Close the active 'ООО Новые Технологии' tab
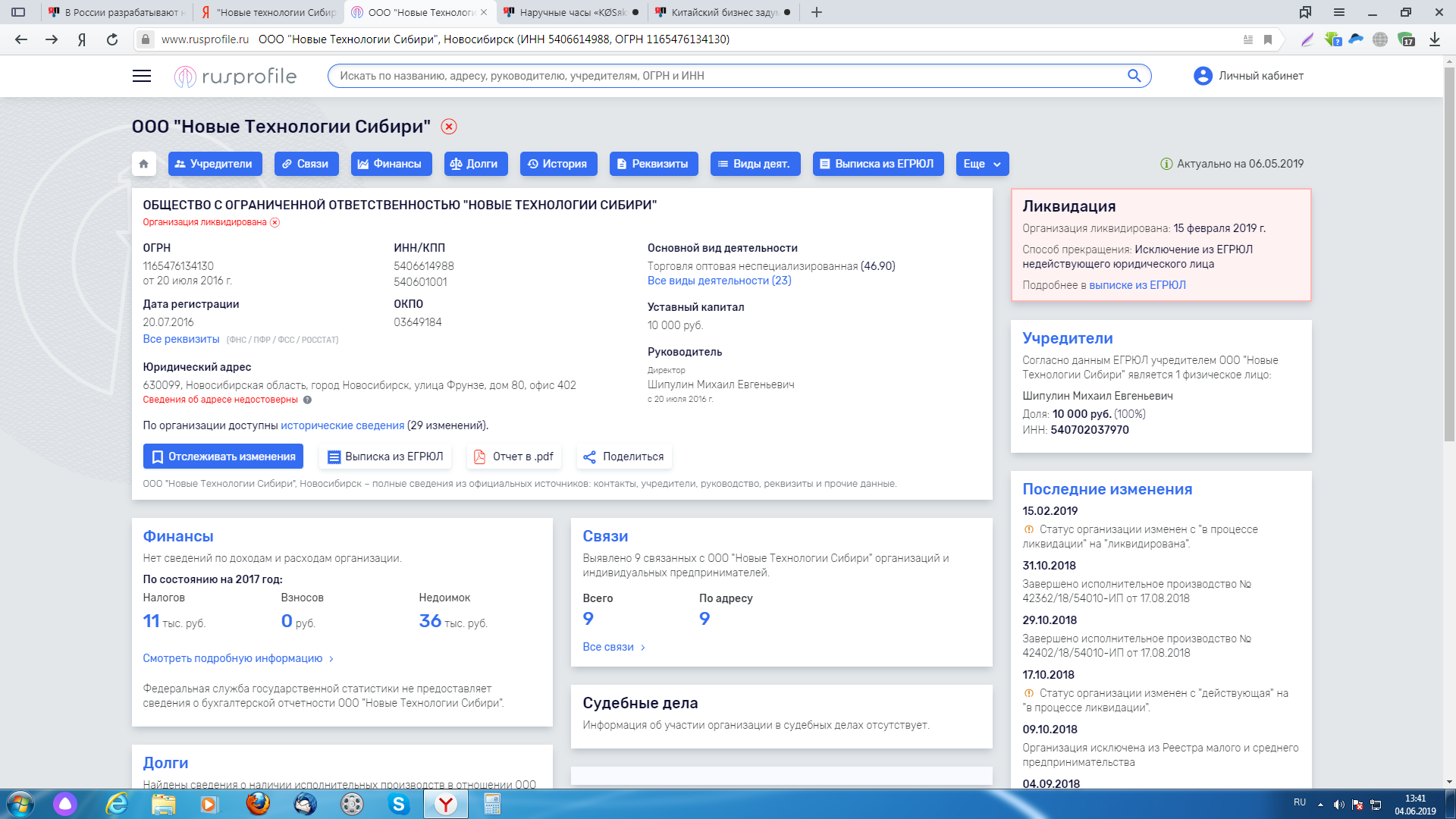The height and width of the screenshot is (819, 1456). 484,12
